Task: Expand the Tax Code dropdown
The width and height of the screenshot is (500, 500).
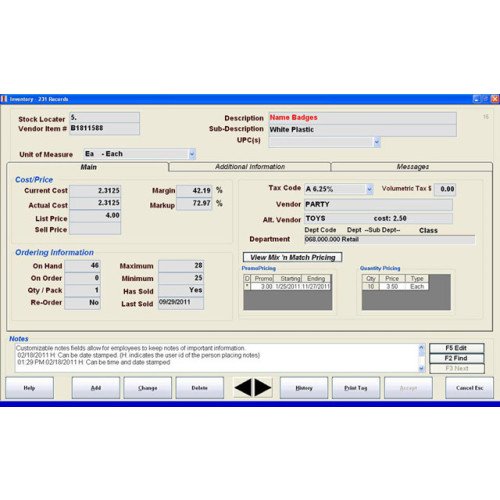Action: tap(369, 189)
